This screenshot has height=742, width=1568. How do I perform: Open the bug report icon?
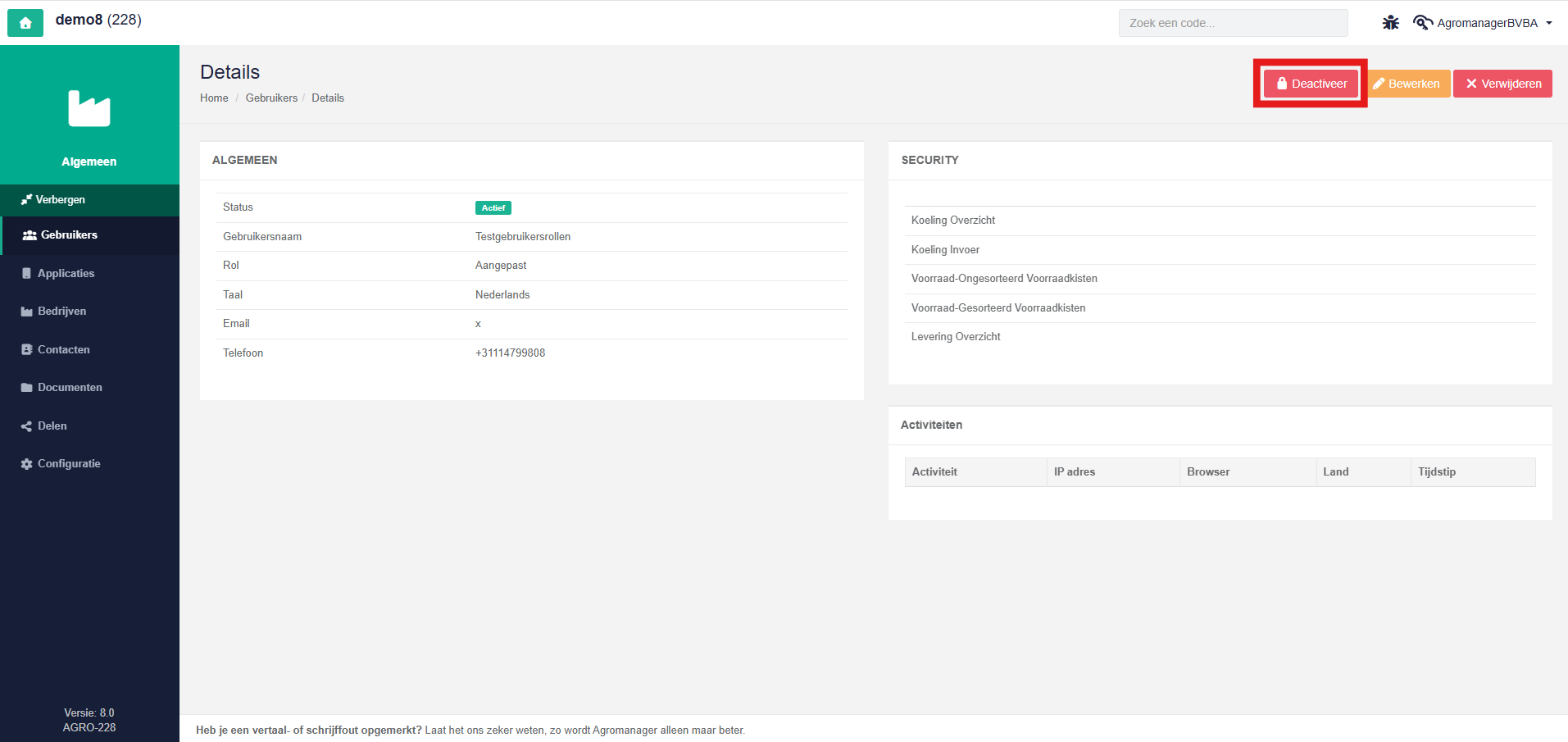tap(1391, 23)
